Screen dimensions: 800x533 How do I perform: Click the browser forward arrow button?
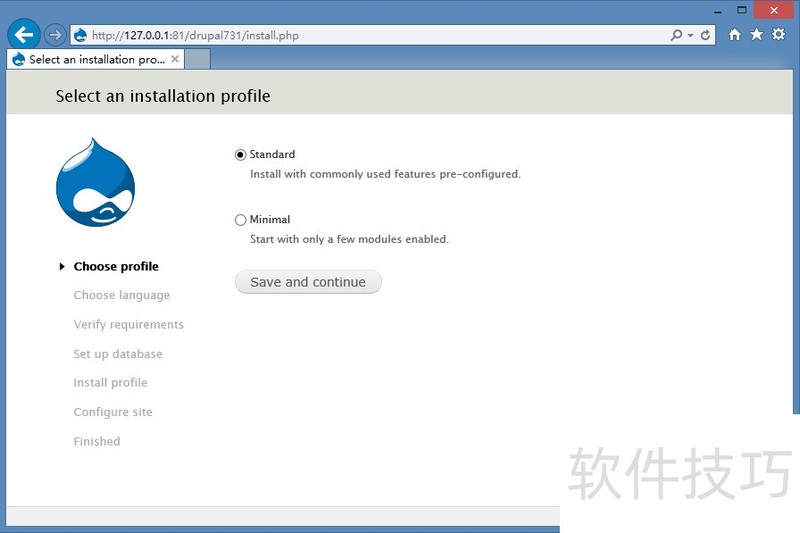(55, 35)
